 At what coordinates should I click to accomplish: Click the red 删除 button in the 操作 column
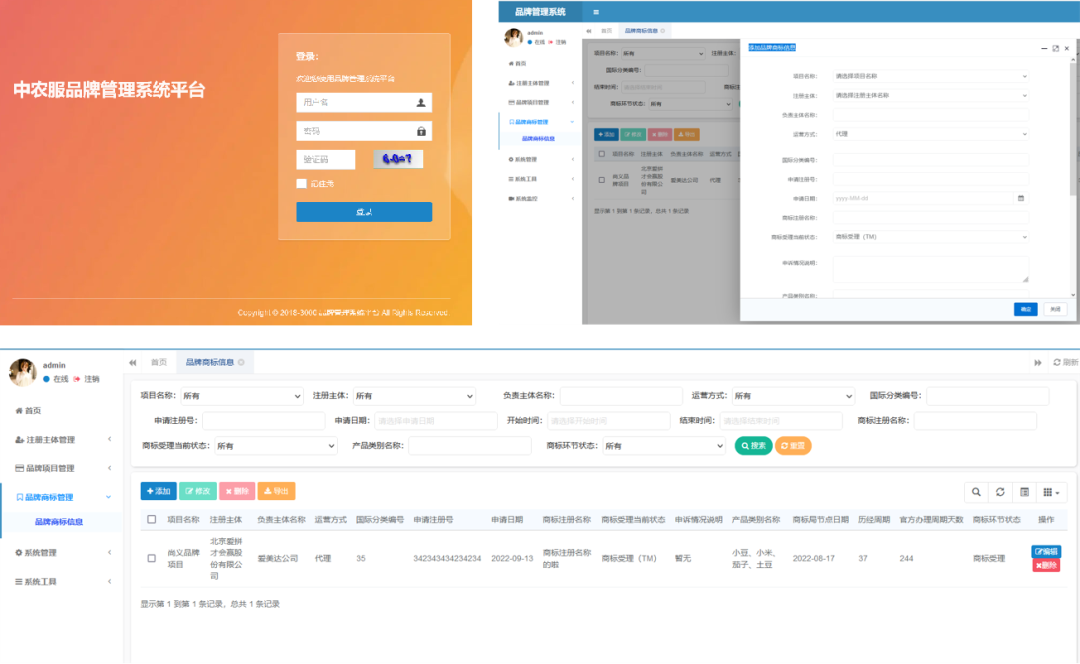tap(1046, 566)
